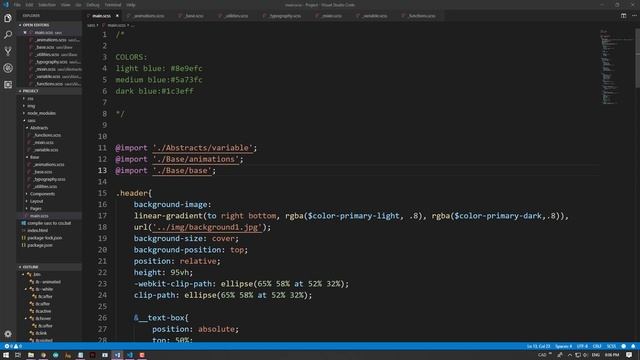640x360 pixels.
Task: Switch to the _variable.scss editor tab
Action: click(374, 16)
